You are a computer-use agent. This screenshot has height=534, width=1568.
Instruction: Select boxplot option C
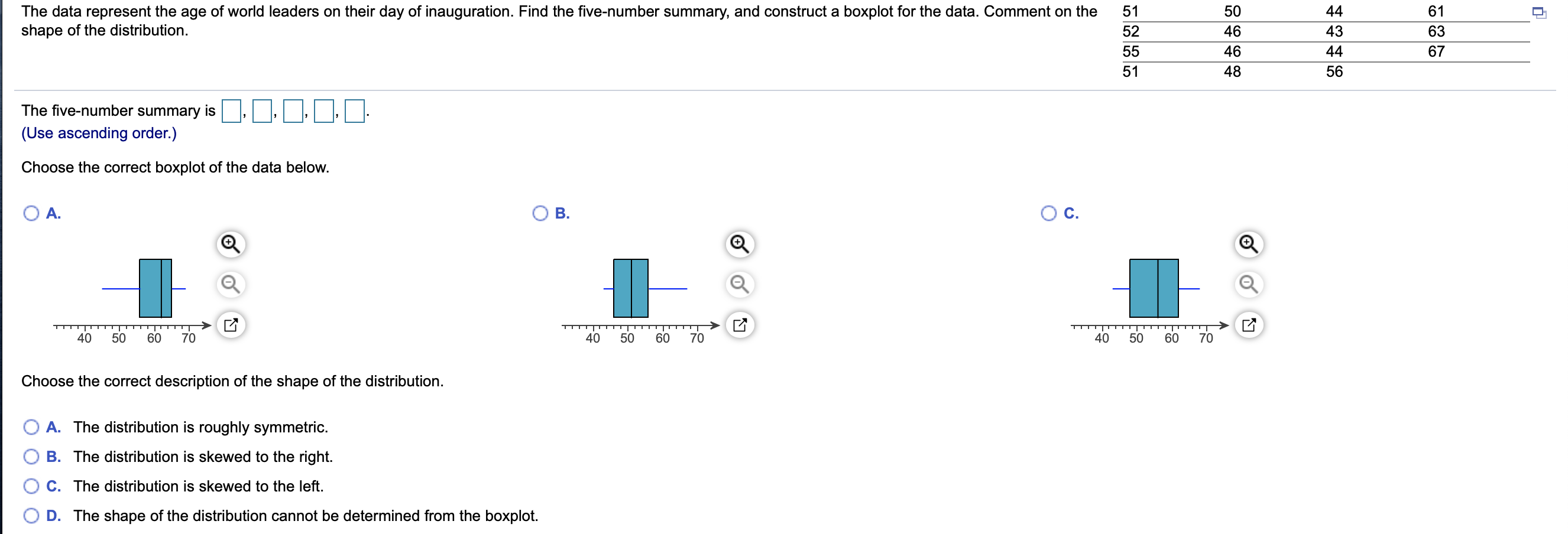point(1049,213)
